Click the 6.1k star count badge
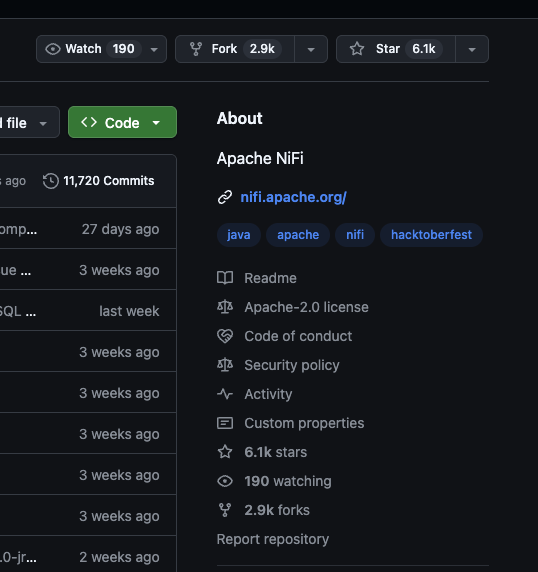Image resolution: width=538 pixels, height=572 pixels. coord(423,49)
